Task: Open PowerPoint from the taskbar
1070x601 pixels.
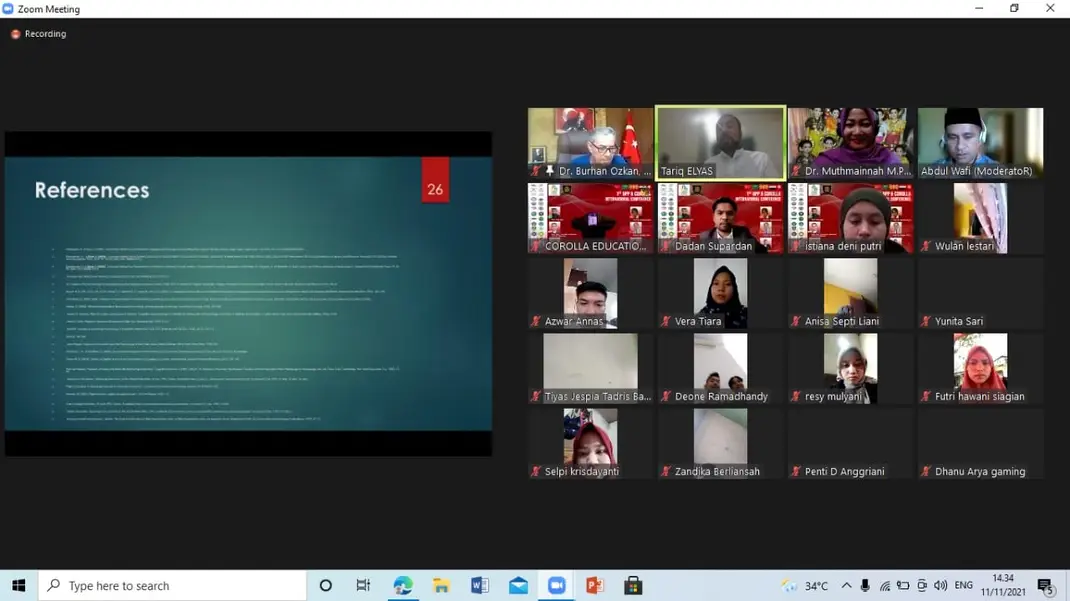Action: (x=595, y=586)
